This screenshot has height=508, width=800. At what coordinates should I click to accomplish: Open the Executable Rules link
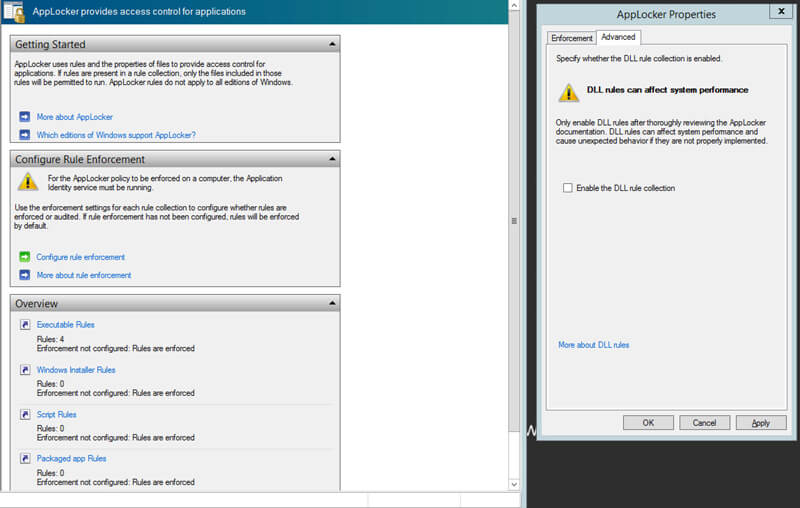tap(65, 324)
